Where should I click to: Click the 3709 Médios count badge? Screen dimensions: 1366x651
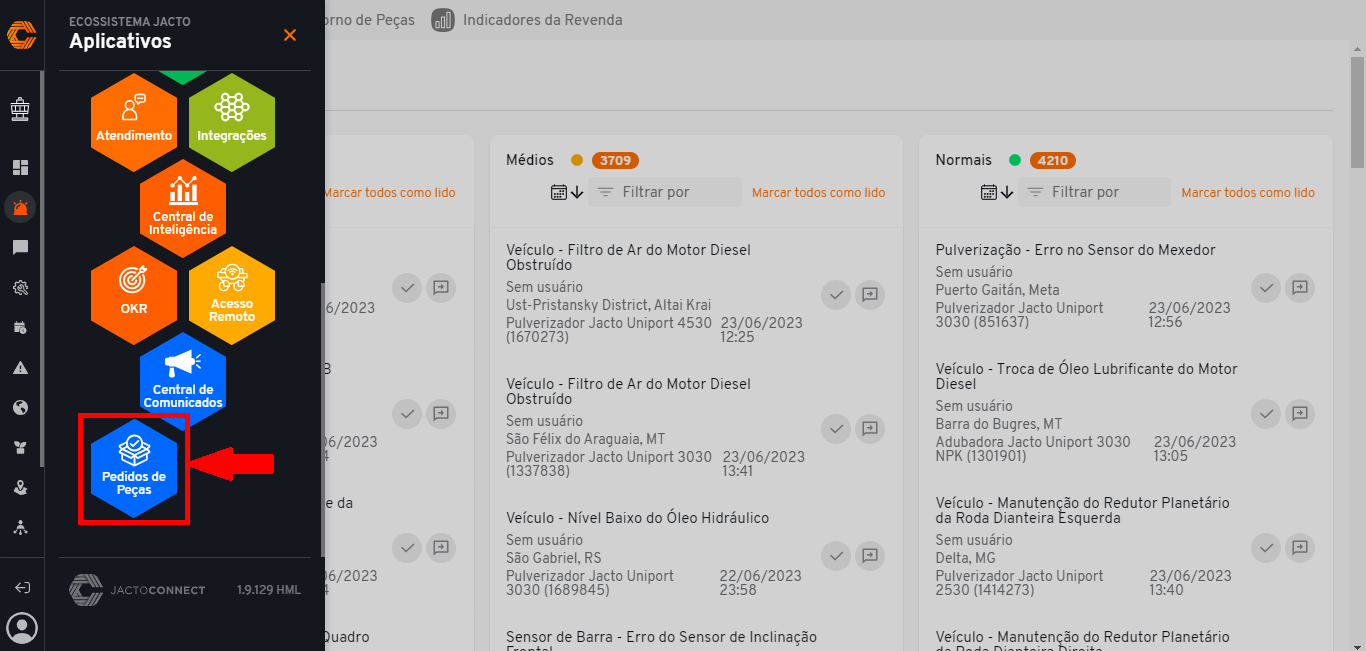click(x=615, y=160)
